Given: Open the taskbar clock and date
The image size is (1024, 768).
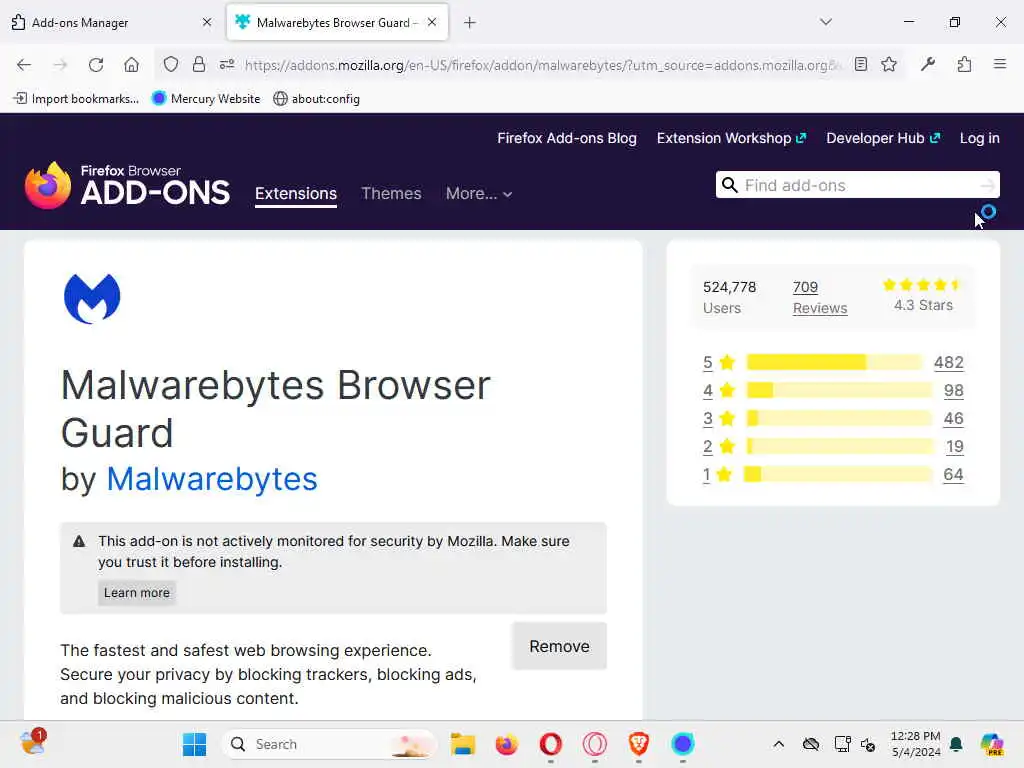Looking at the screenshot, I should pyautogui.click(x=916, y=744).
